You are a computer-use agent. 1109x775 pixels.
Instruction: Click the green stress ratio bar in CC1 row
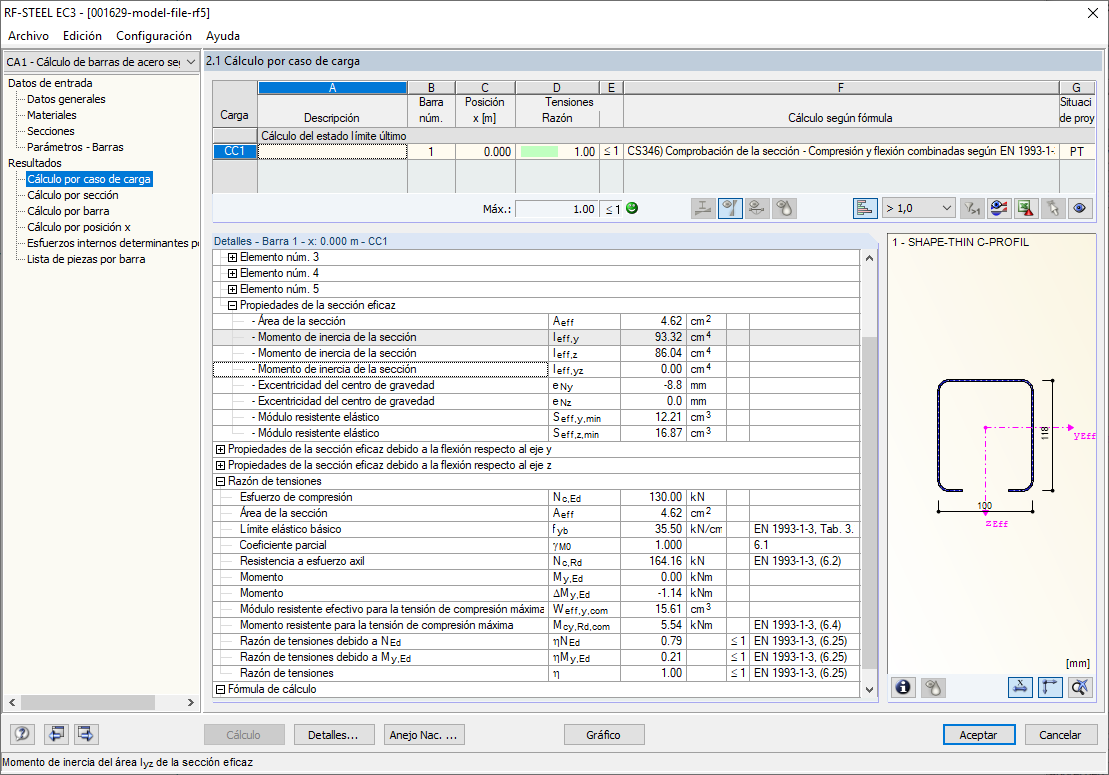pyautogui.click(x=539, y=151)
